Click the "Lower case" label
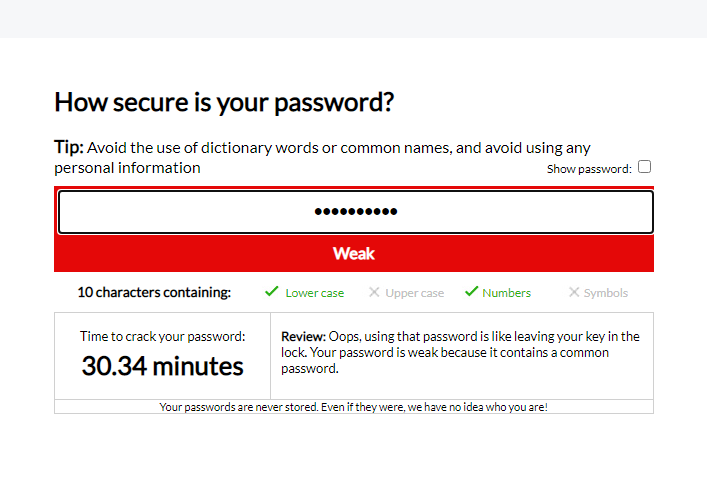 pos(314,293)
